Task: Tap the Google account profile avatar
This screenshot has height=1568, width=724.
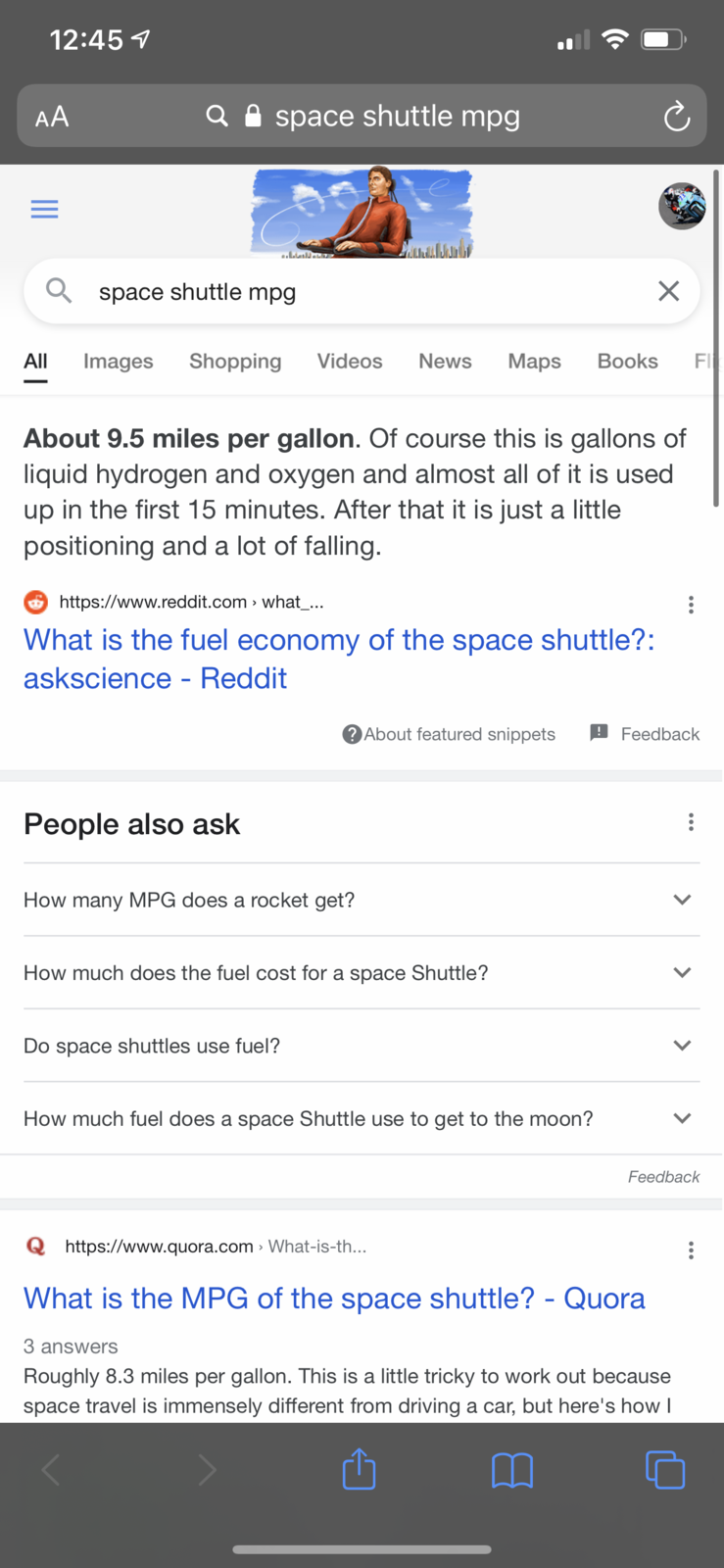Action: pos(682,206)
